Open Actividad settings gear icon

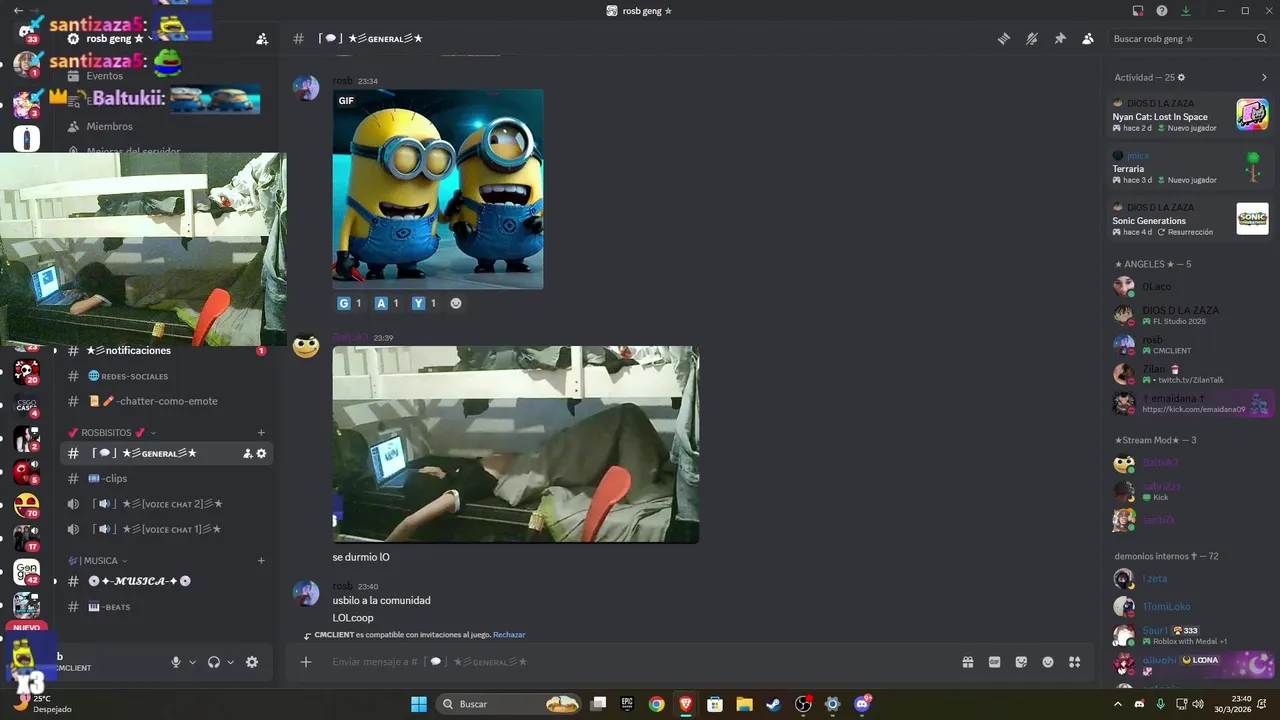pyautogui.click(x=1181, y=77)
